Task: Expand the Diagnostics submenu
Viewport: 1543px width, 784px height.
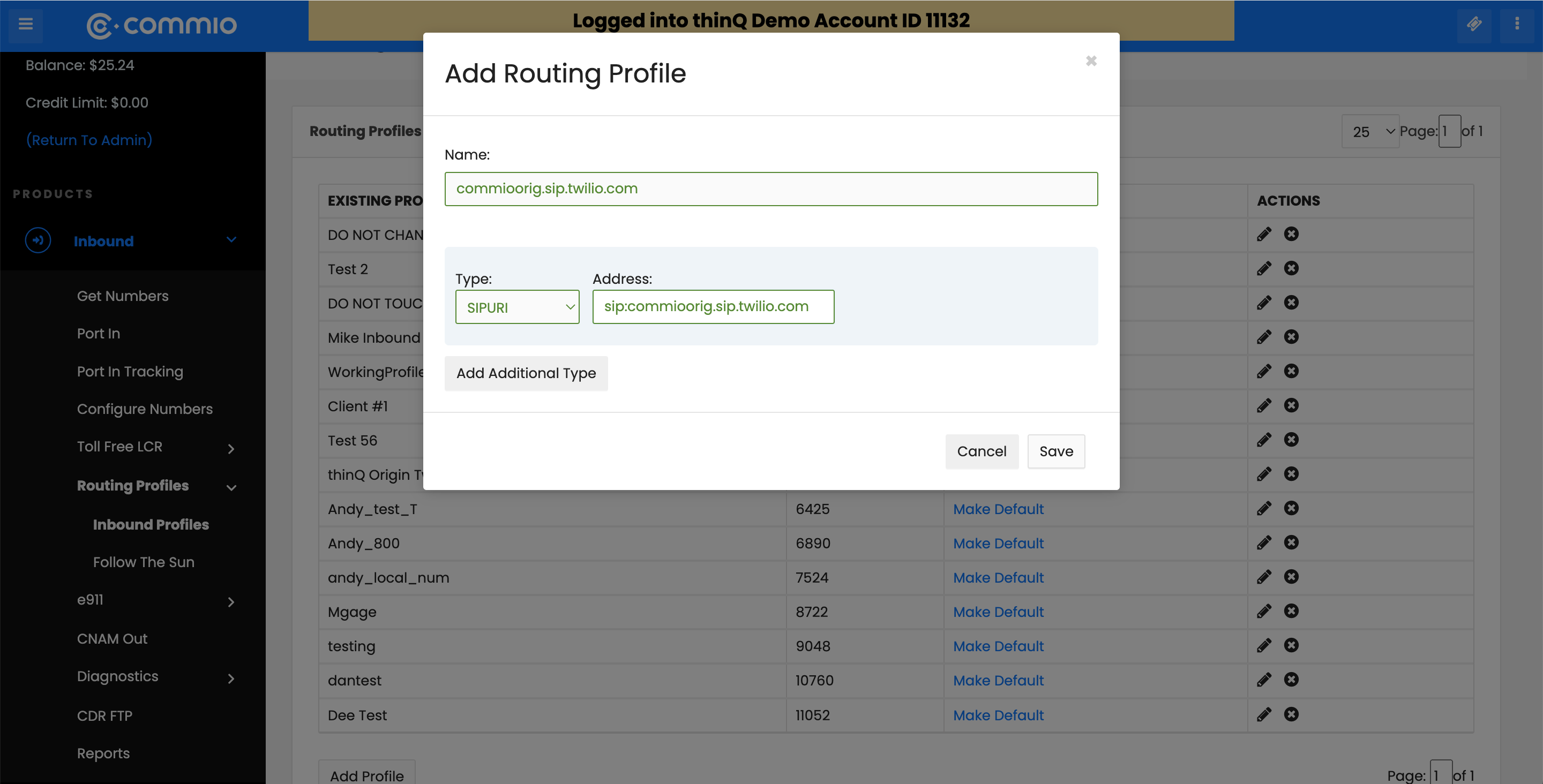Action: coord(231,679)
